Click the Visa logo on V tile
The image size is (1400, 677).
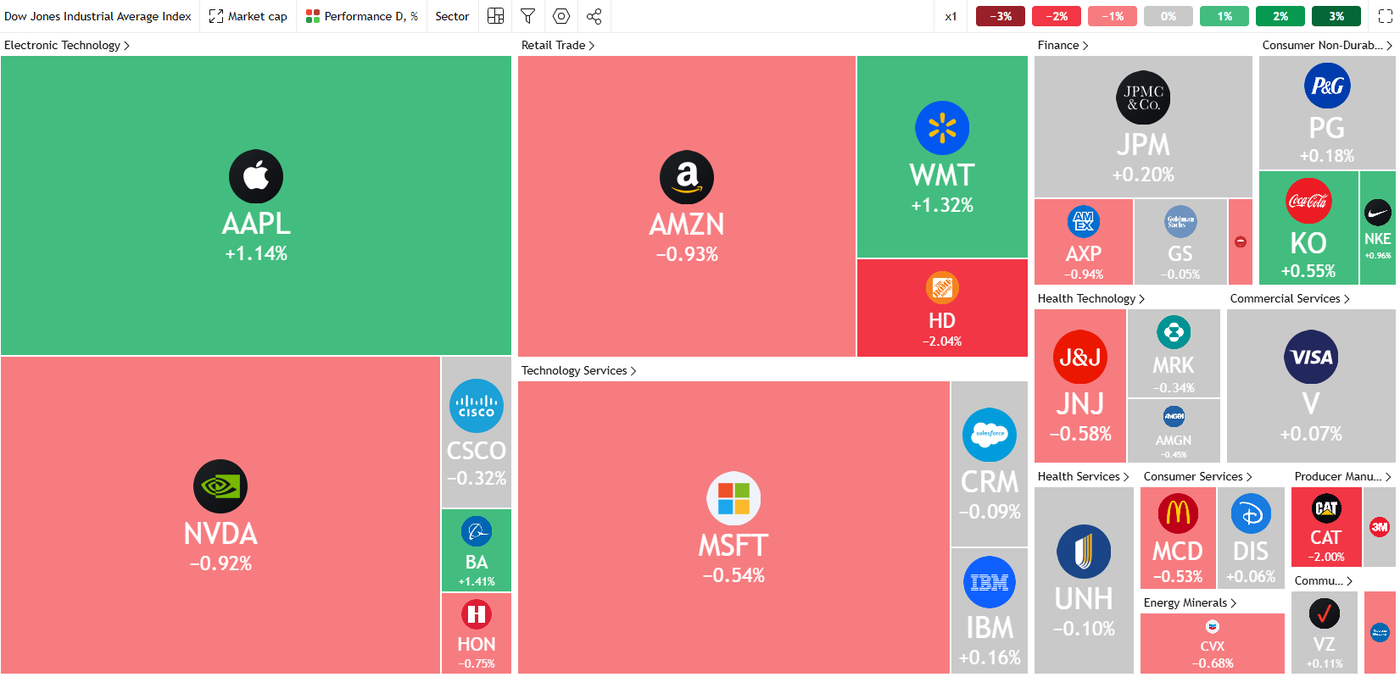click(x=1310, y=357)
